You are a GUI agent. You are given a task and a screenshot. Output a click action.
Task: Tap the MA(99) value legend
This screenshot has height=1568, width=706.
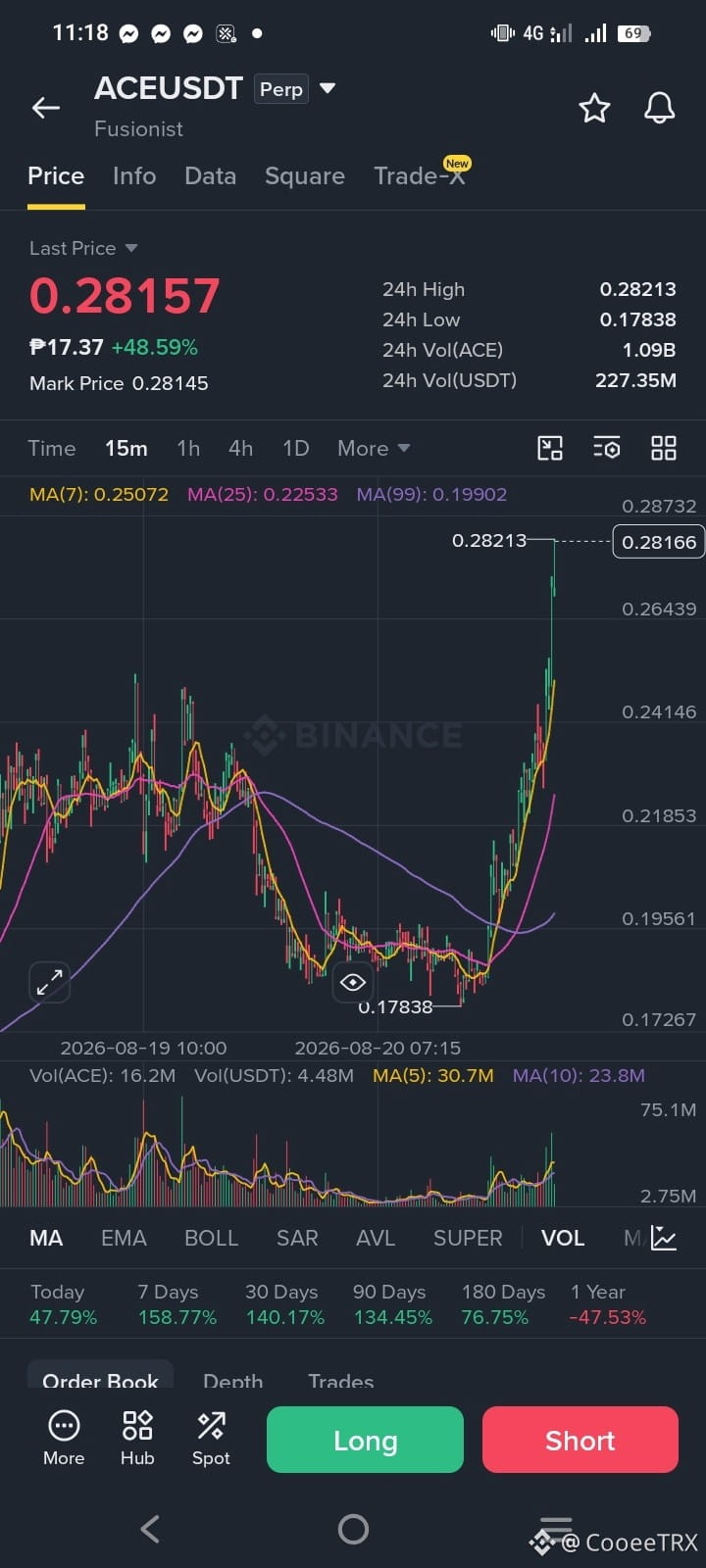click(432, 494)
